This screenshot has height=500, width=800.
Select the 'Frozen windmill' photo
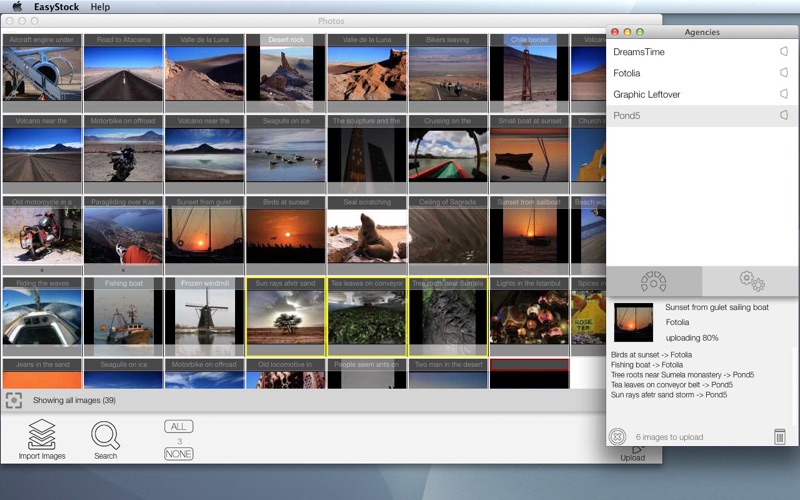pos(204,316)
